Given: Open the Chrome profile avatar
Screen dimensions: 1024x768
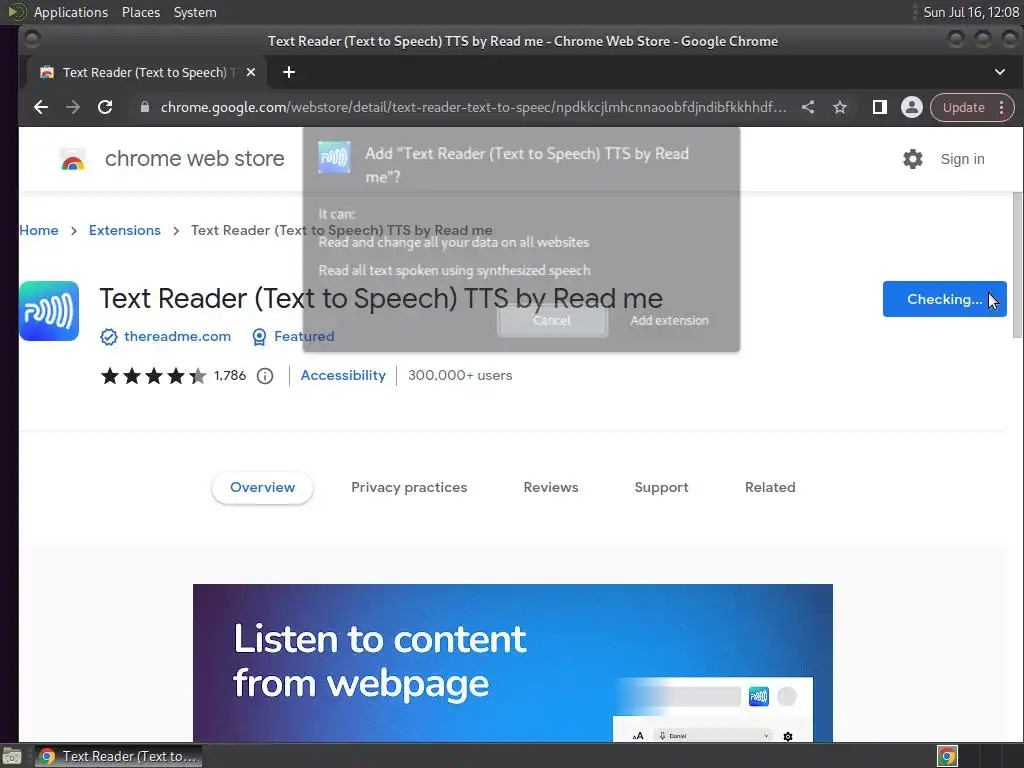Looking at the screenshot, I should (912, 107).
